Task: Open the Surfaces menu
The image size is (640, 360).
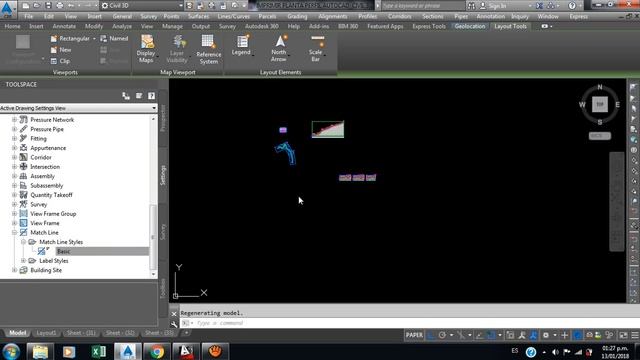Action: click(198, 16)
